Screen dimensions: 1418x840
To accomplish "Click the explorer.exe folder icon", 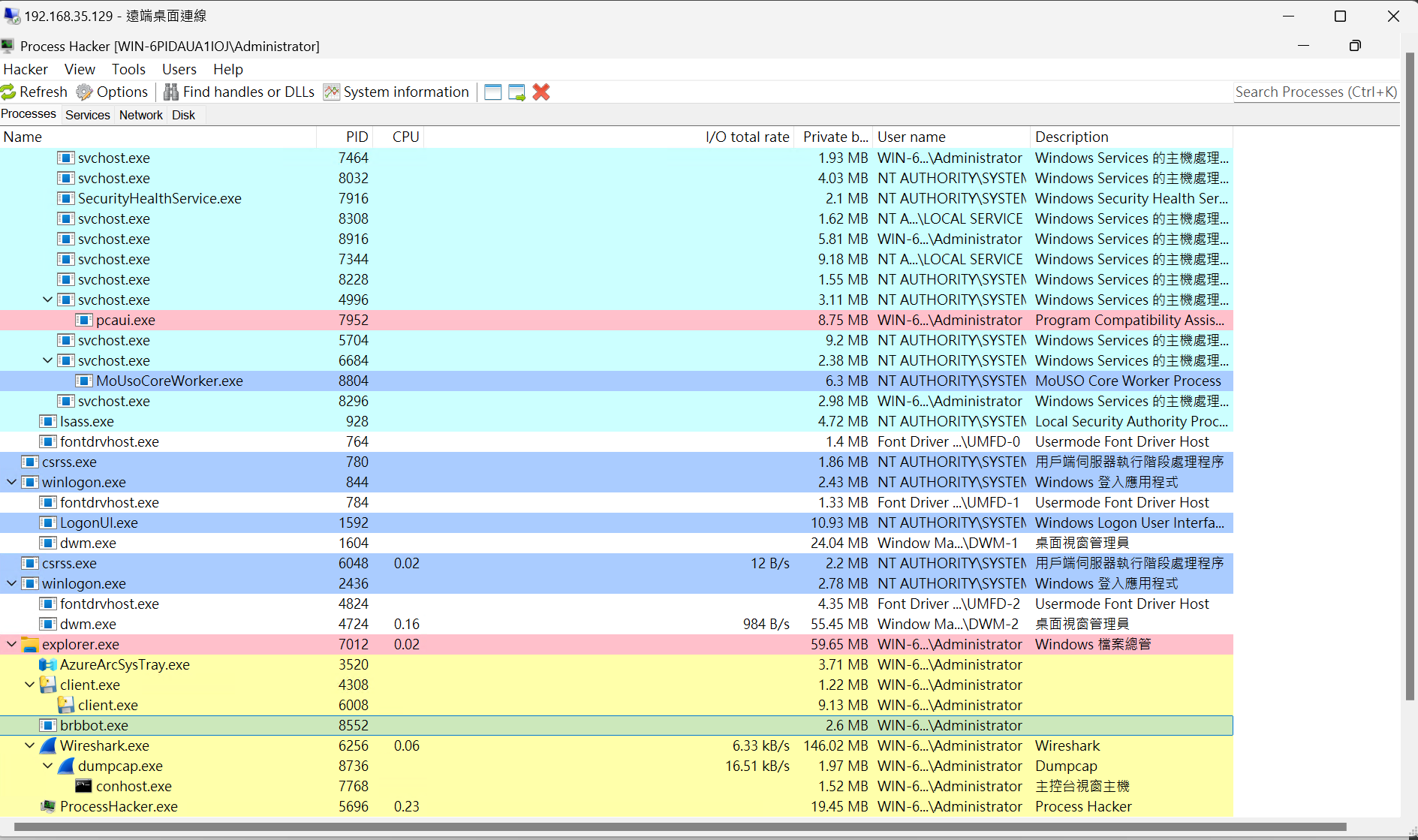I will (30, 644).
